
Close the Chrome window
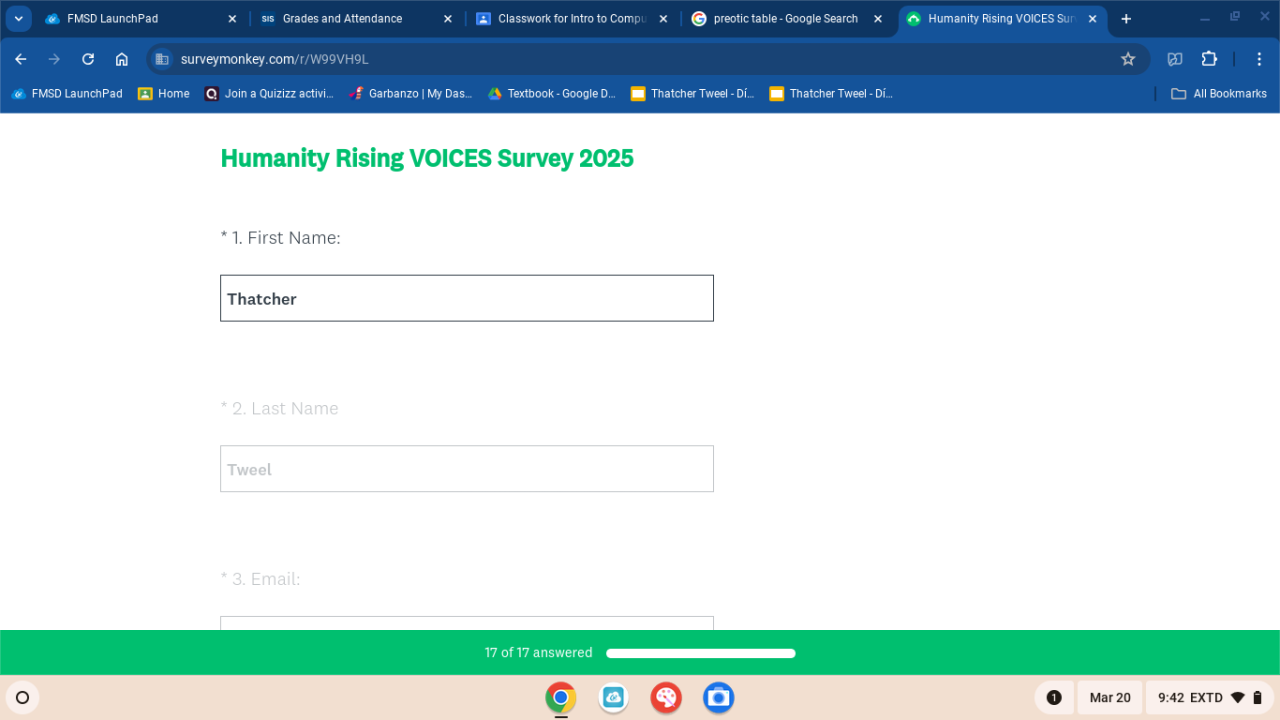click(1263, 18)
